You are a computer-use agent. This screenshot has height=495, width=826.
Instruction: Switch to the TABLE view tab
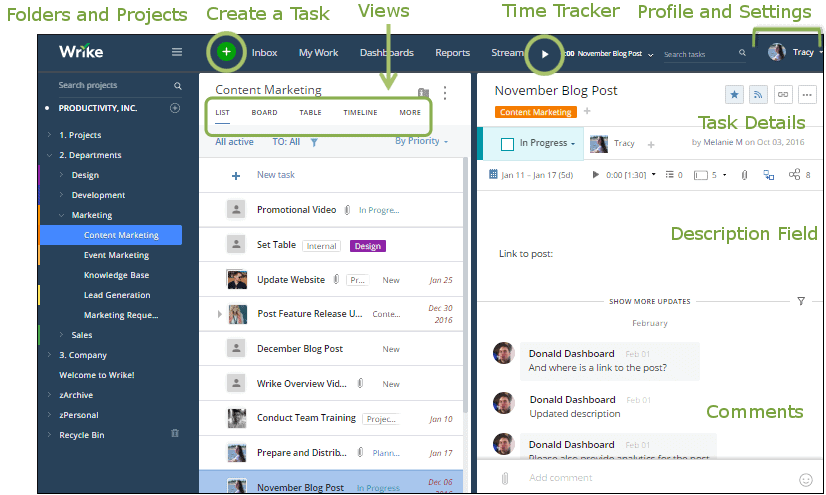coord(310,113)
